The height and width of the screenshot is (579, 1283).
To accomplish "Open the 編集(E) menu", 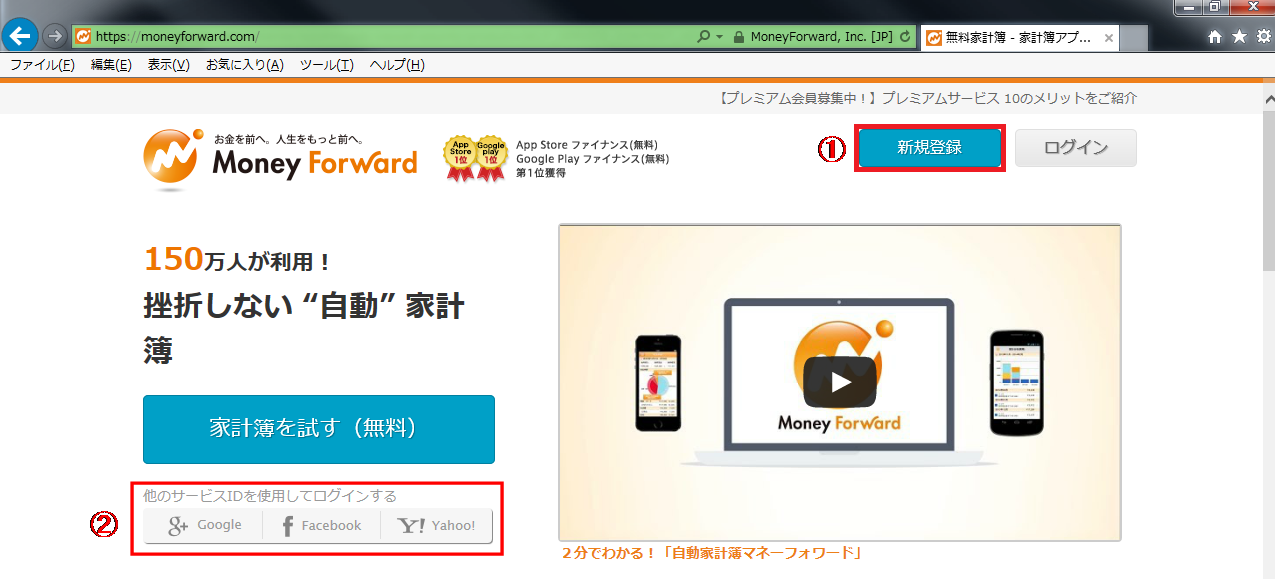I will point(111,65).
